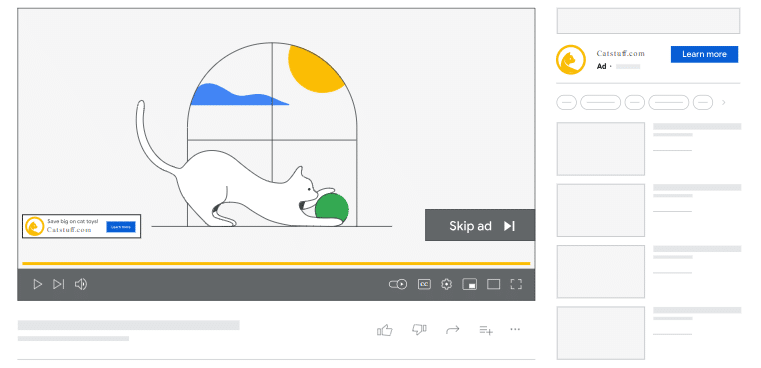Select the fourth filter chip
The image size is (761, 368).
669,102
